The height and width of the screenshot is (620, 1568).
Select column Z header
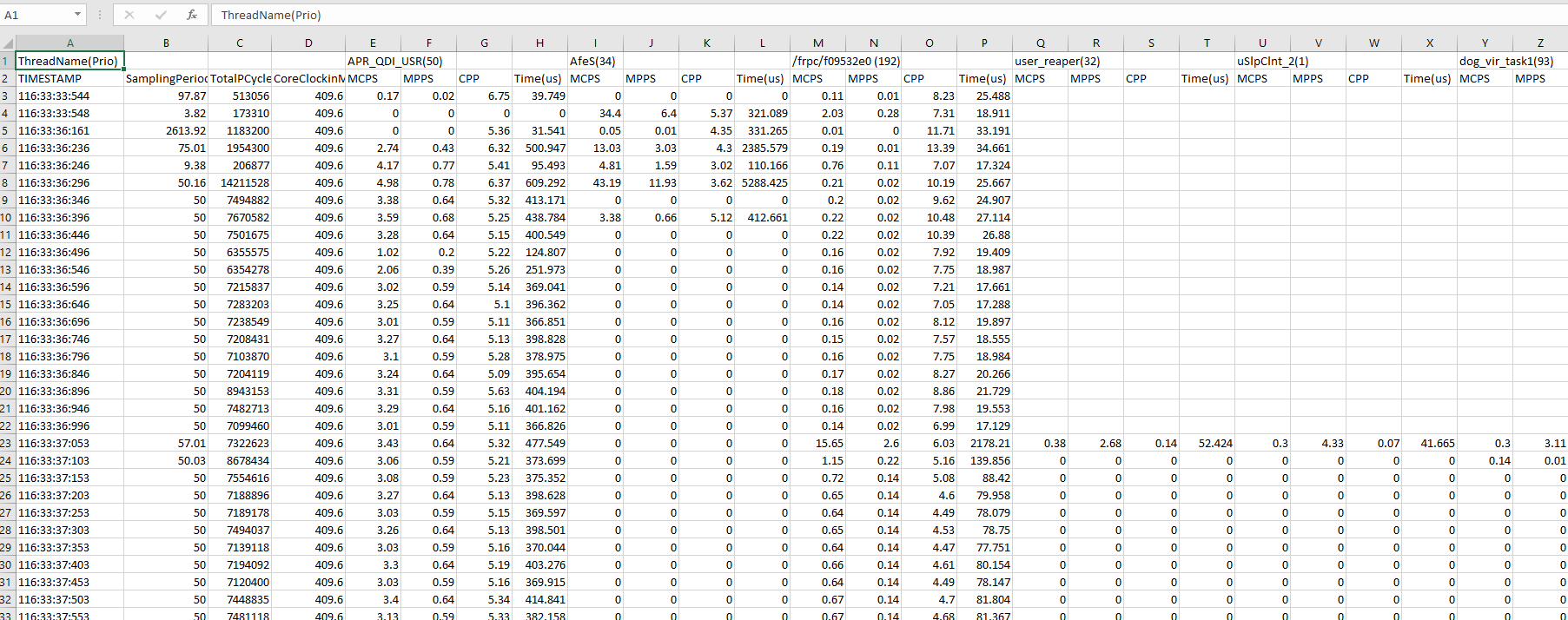pyautogui.click(x=1540, y=43)
